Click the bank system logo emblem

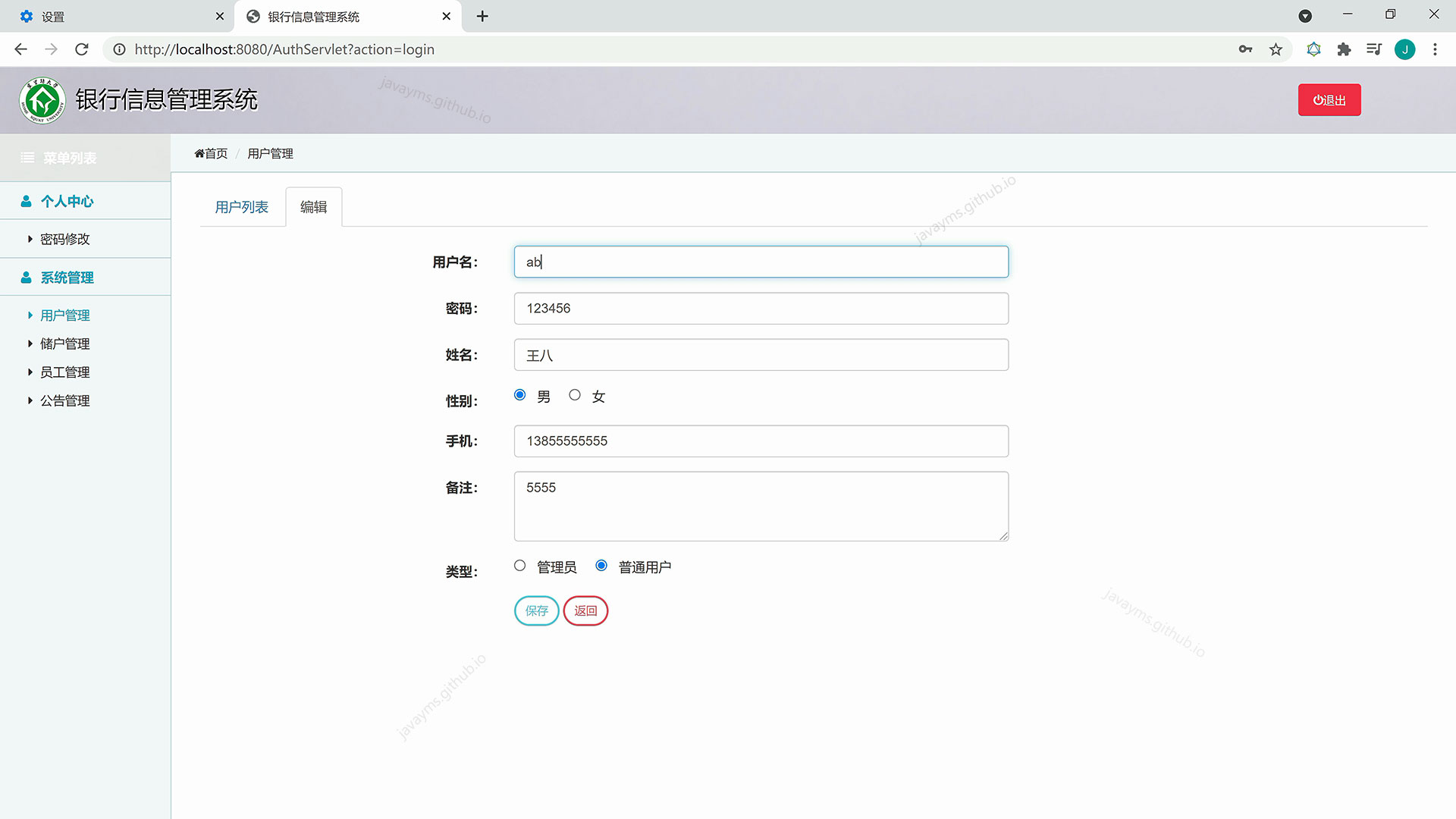42,100
